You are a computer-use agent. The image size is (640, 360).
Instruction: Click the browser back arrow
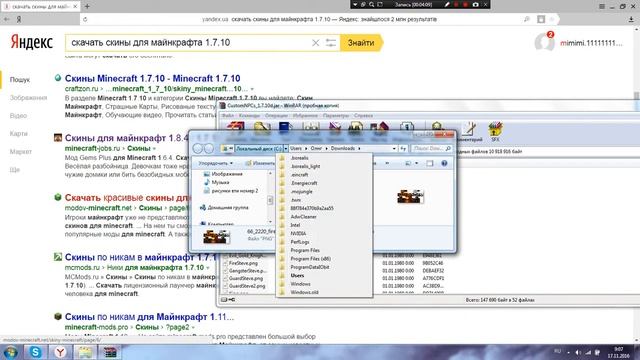pyautogui.click(x=7, y=19)
